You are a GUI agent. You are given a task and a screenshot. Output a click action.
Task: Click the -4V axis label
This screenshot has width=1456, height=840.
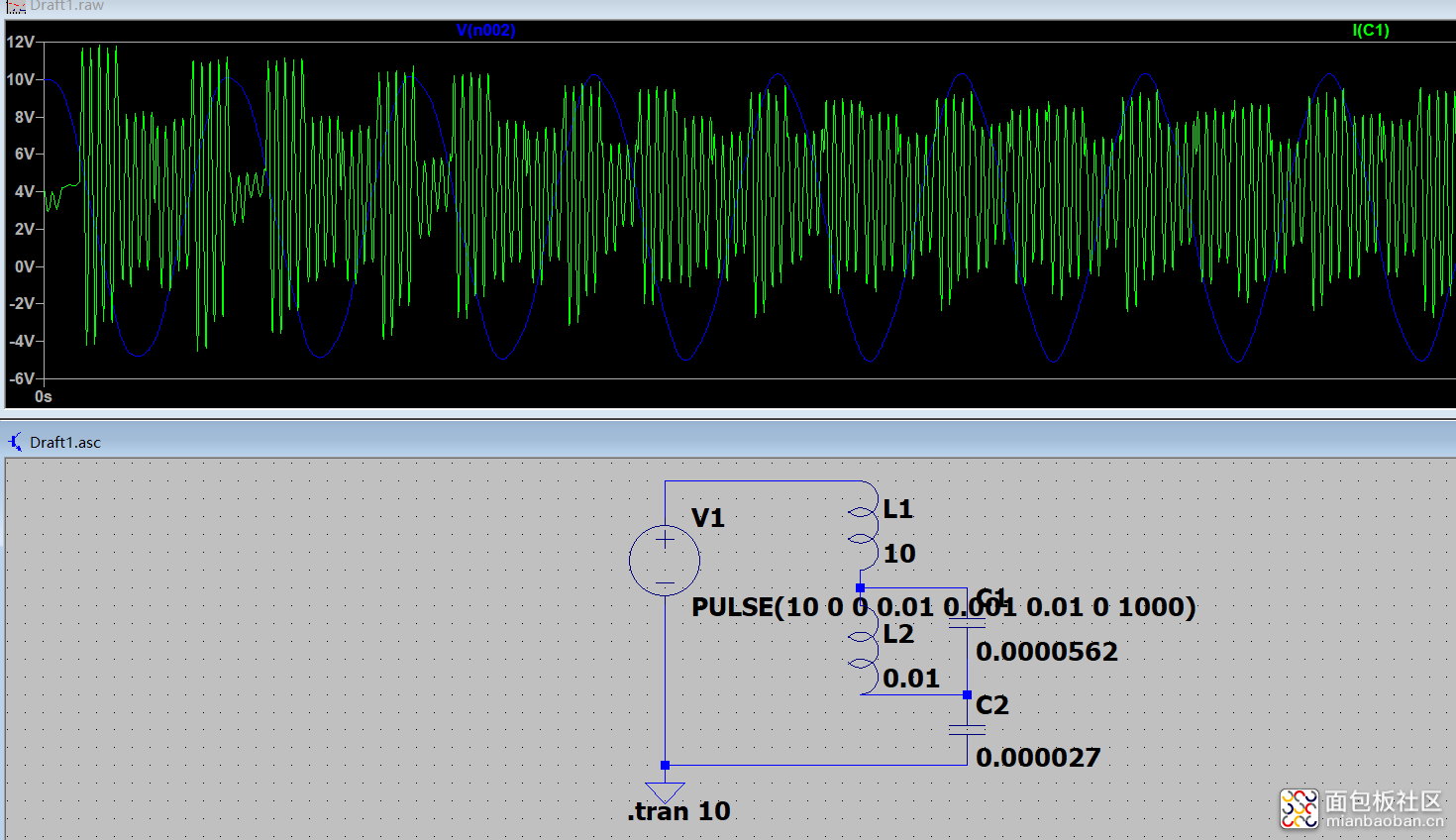[22, 341]
